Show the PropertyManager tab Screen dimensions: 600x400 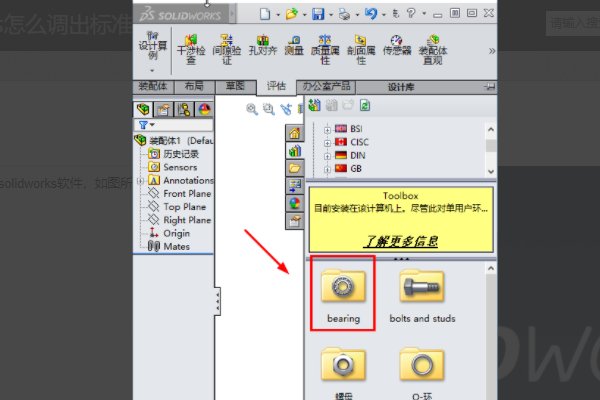[163, 109]
